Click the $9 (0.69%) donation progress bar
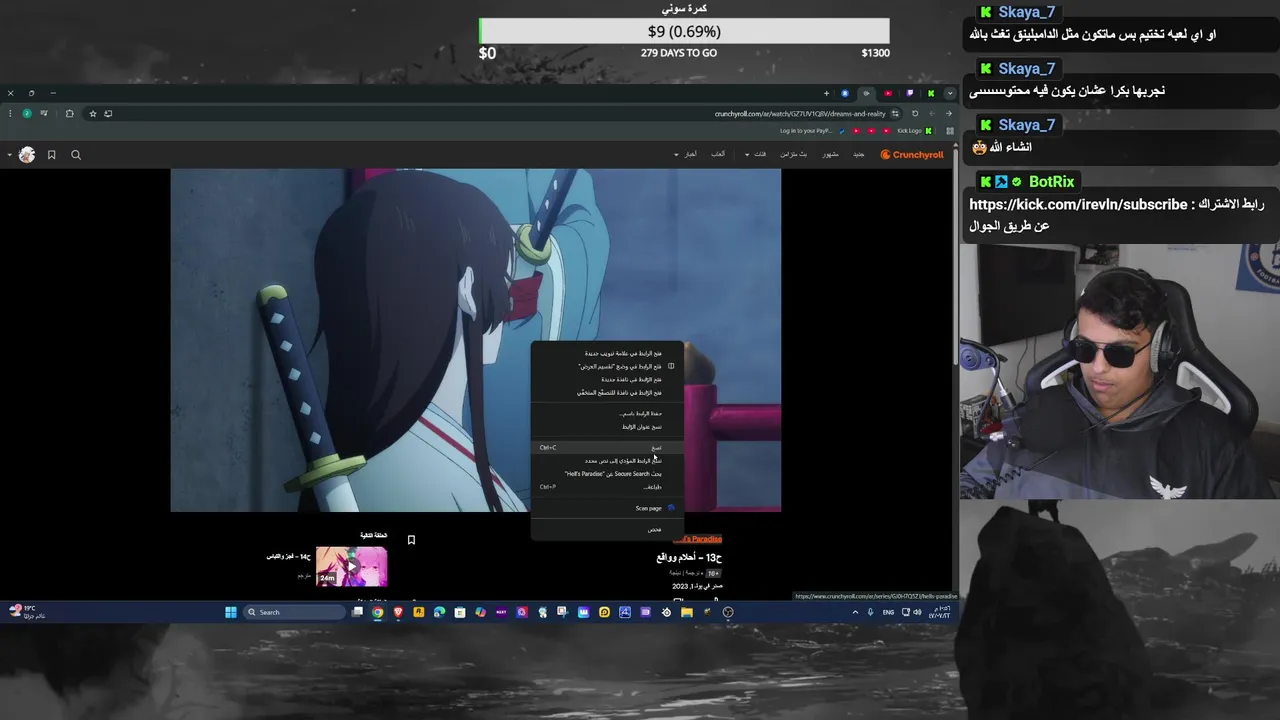The image size is (1280, 720). pyautogui.click(x=684, y=31)
